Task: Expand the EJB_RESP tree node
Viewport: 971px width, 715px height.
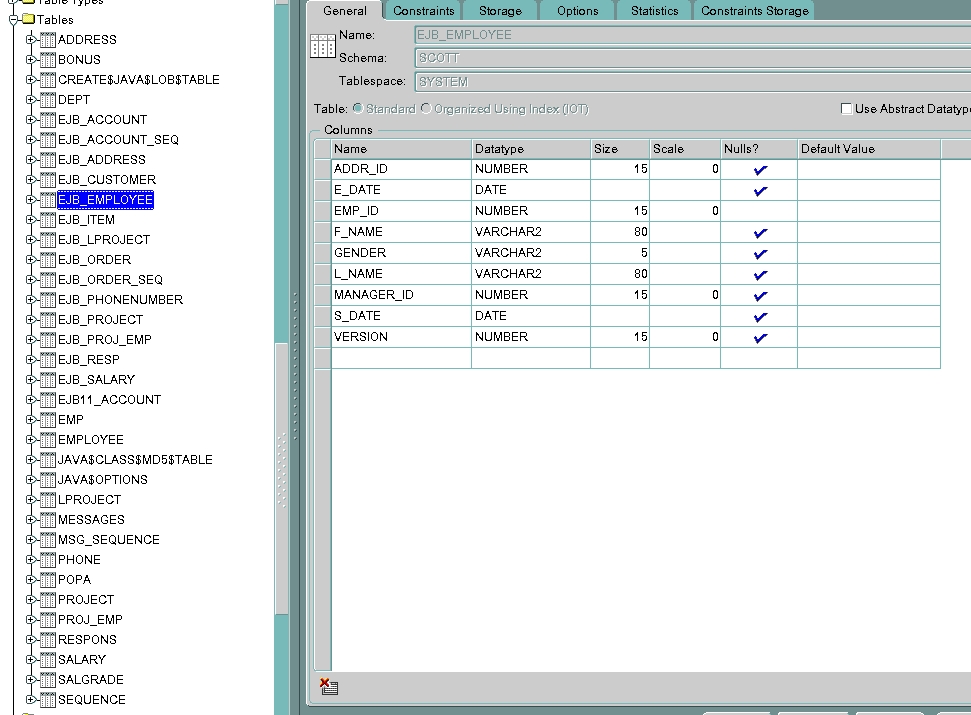Action: pos(30,360)
